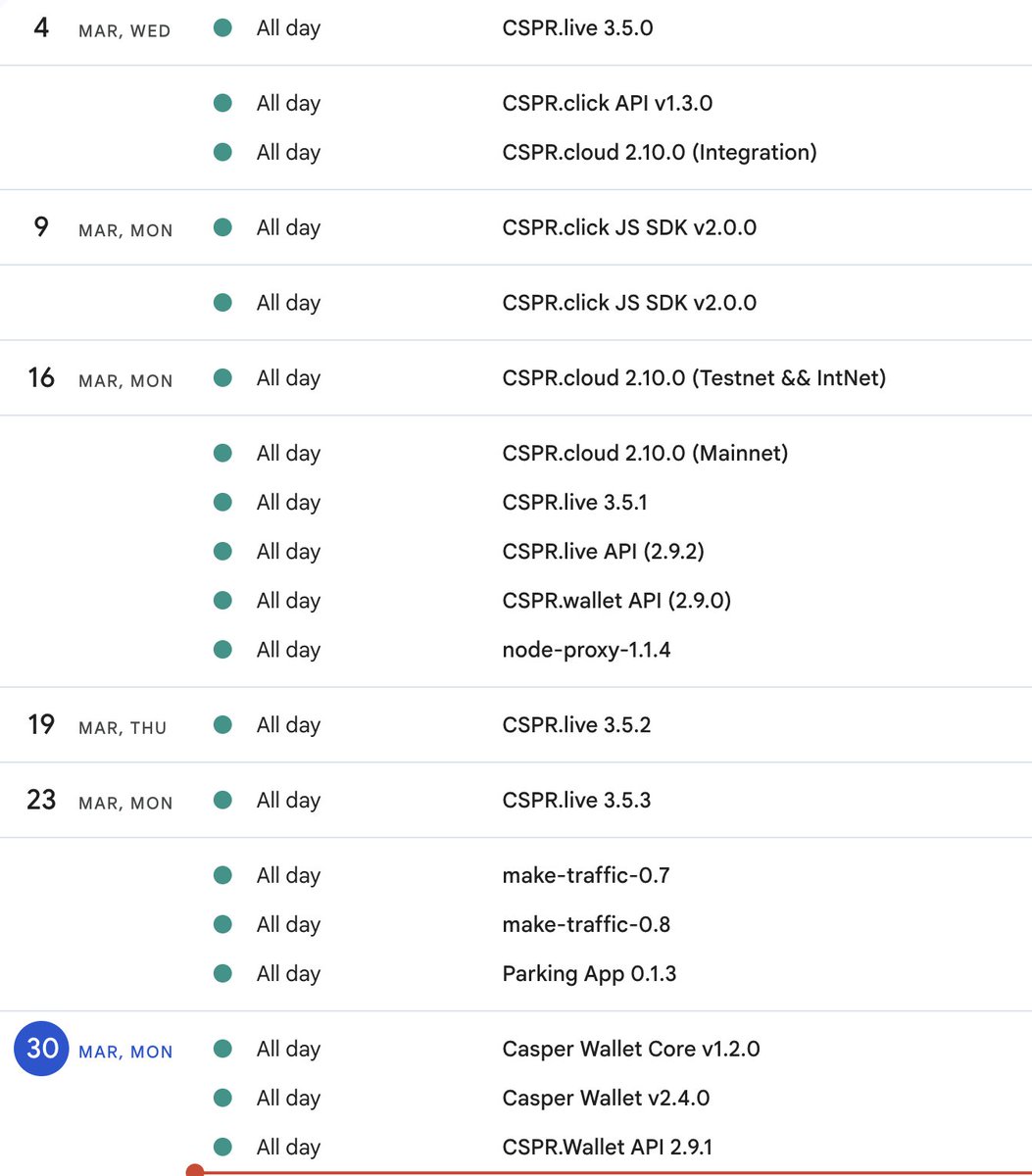Click the dot beside Casper Wallet v2.4.0
The width and height of the screenshot is (1032, 1176).
coord(222,1098)
